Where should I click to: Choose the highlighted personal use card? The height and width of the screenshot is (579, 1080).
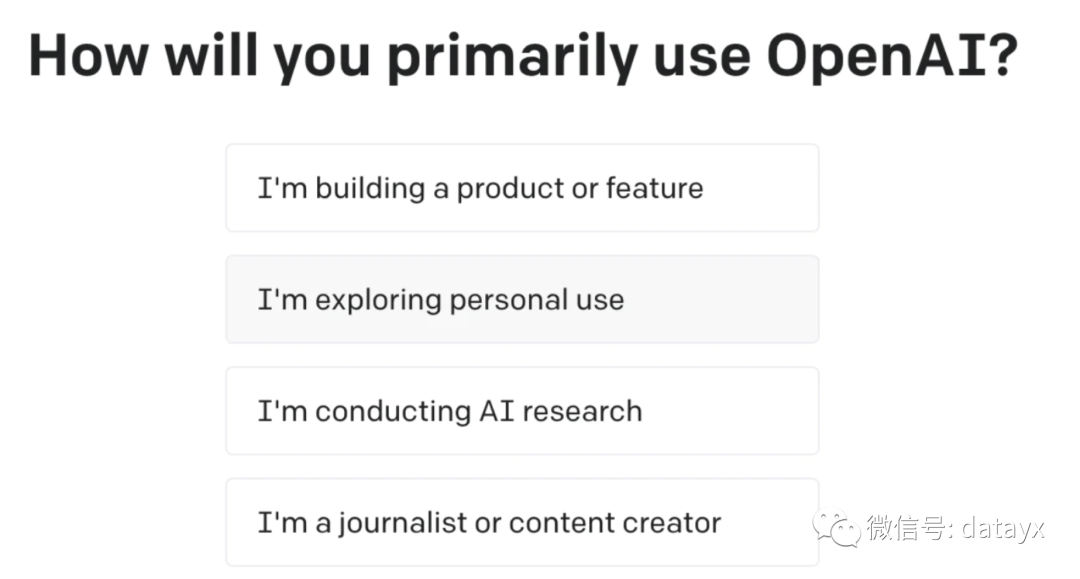click(522, 299)
